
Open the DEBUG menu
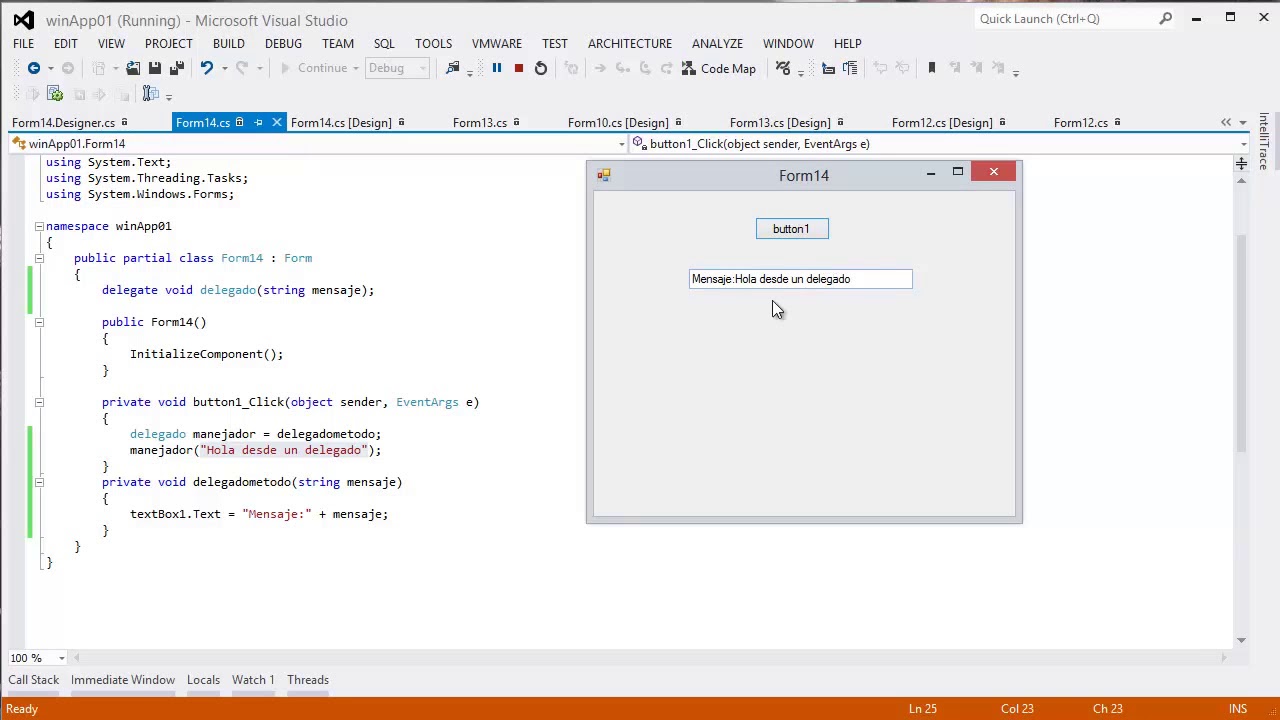coord(283,43)
